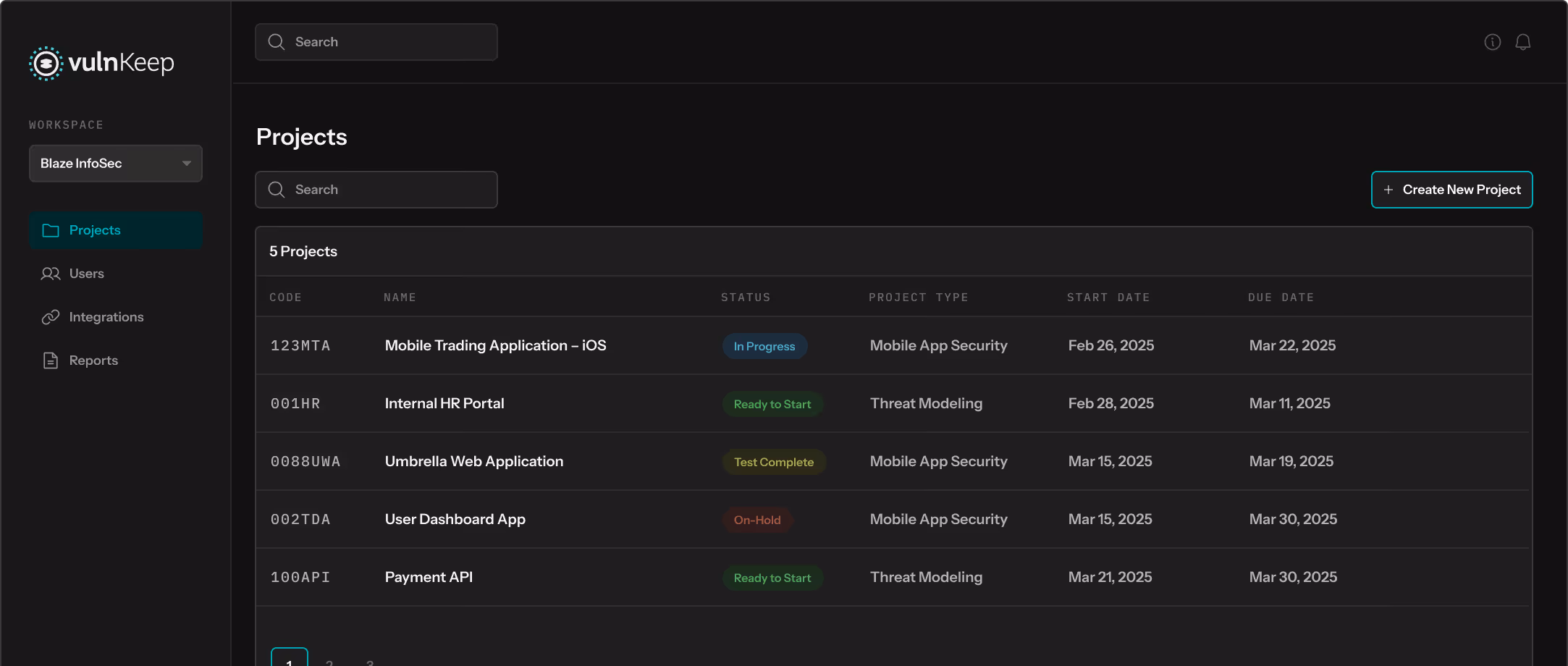
Task: Open the Reports menu item
Action: coord(116,361)
